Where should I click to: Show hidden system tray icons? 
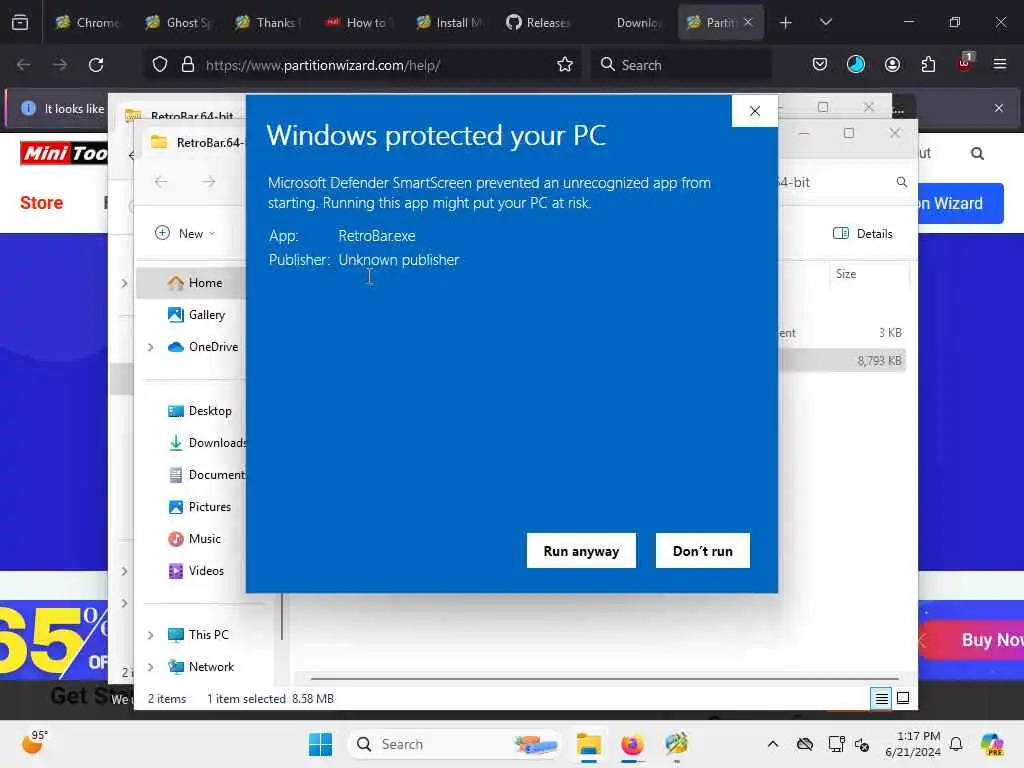coord(773,744)
